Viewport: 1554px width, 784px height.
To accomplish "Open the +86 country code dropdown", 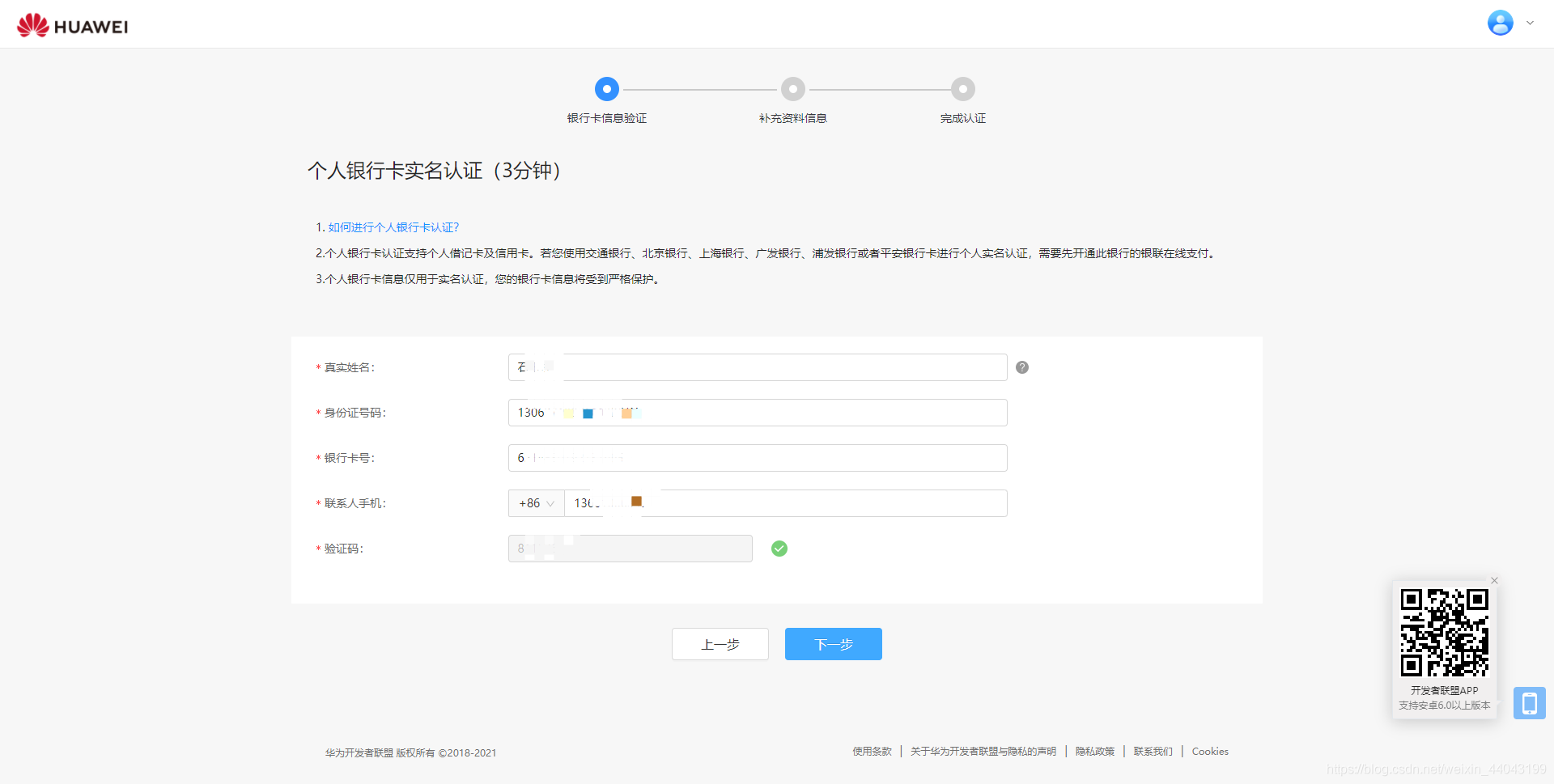I will tap(536, 503).
